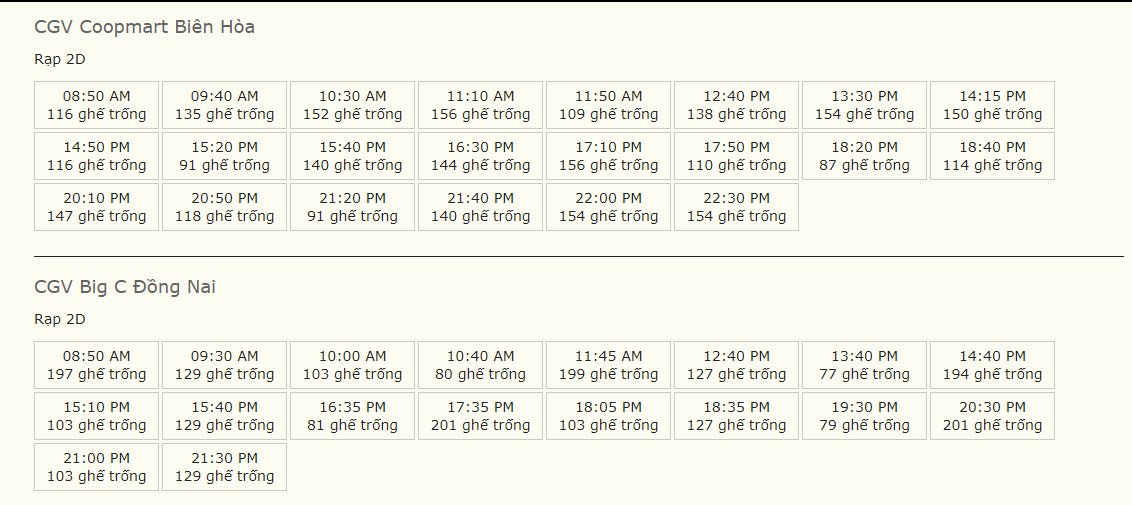This screenshot has width=1132, height=505.
Task: Select the 17:10 PM showtime with 156 seats
Action: coord(608,156)
